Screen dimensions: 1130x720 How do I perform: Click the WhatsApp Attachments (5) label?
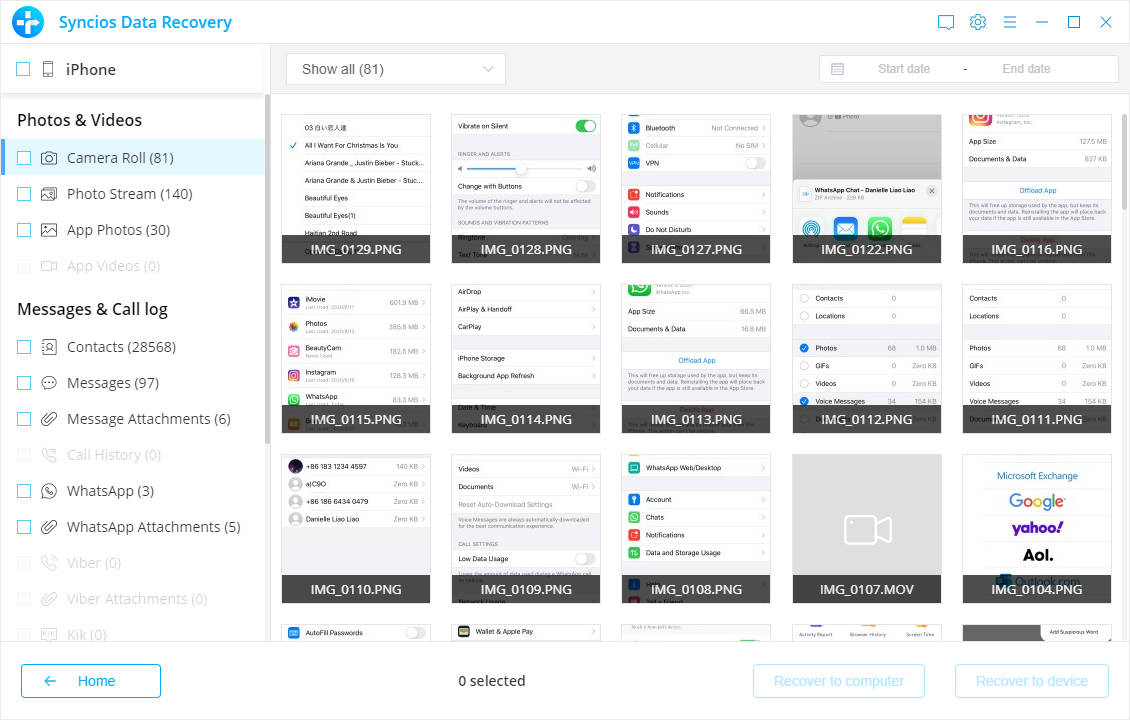pyautogui.click(x=154, y=527)
